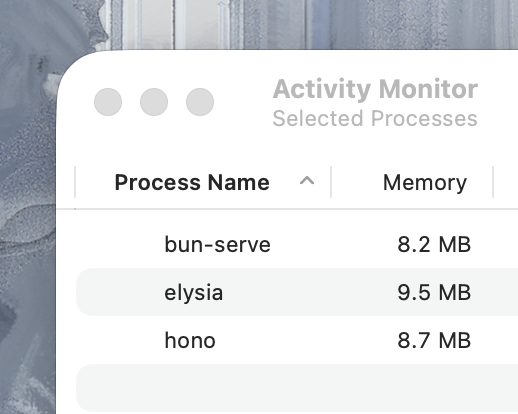
Task: Select the bun-serve process row
Action: click(x=297, y=244)
